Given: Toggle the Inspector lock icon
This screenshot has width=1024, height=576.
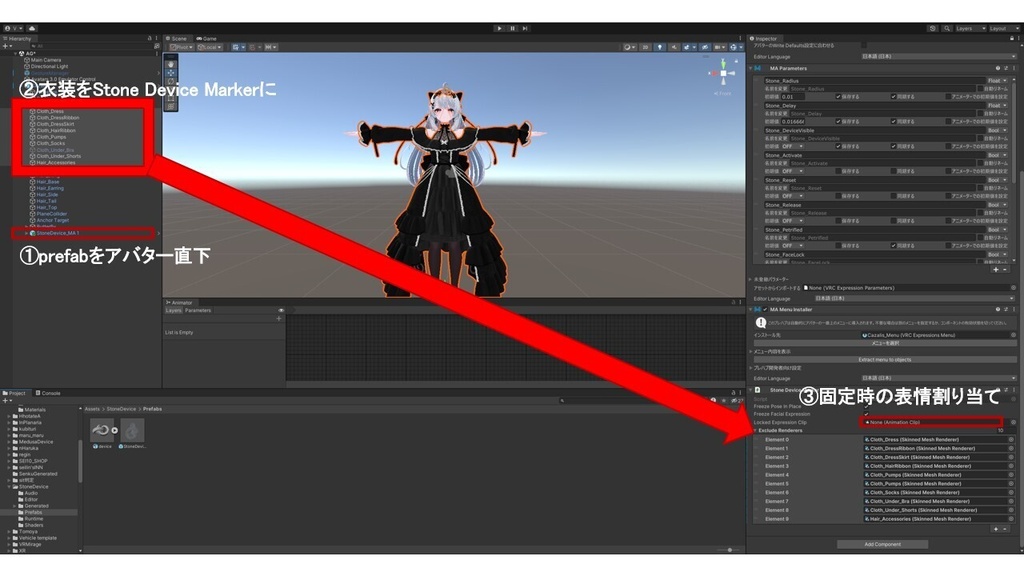Looking at the screenshot, I should [1012, 39].
